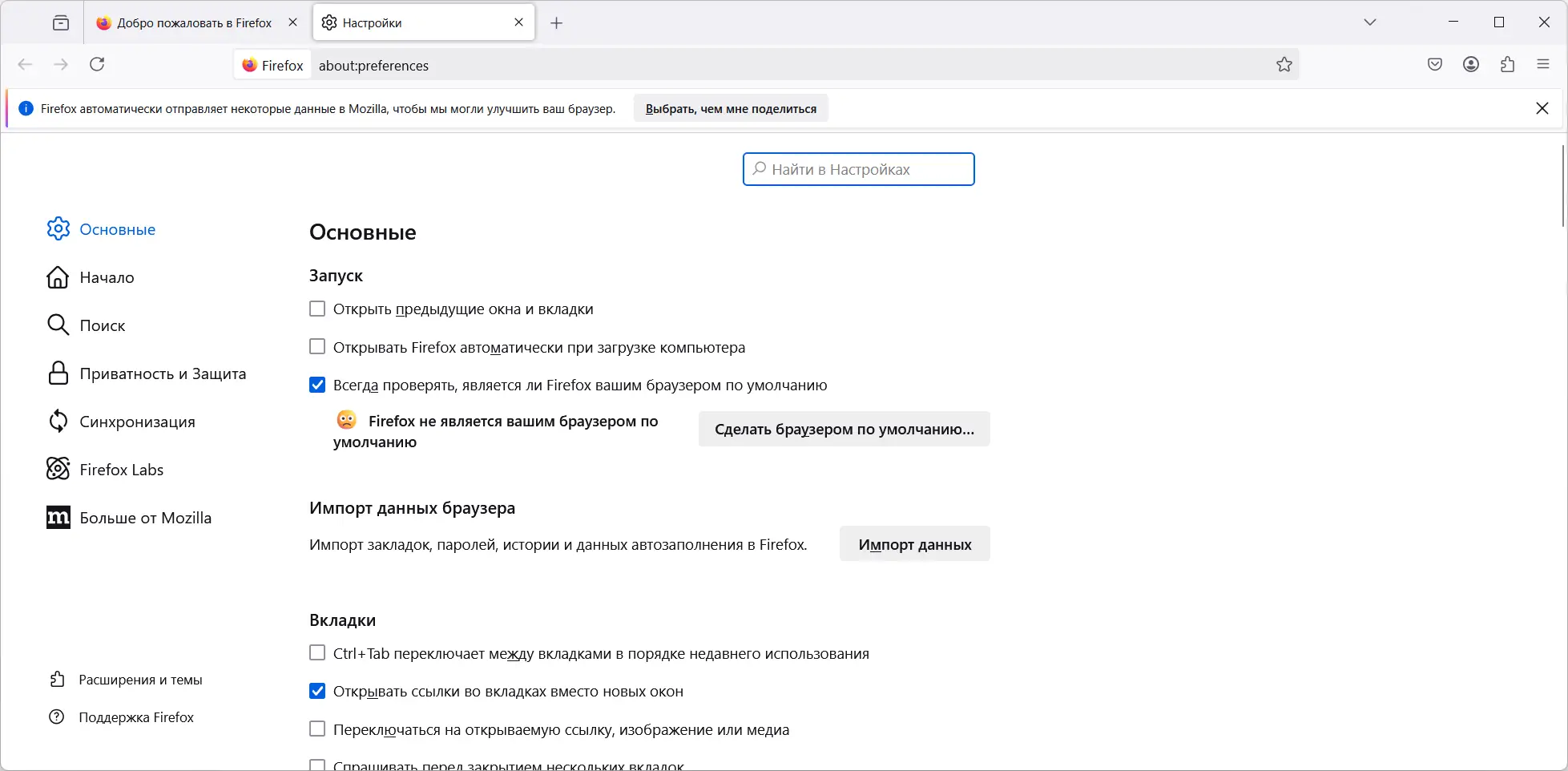1568x771 pixels.
Task: Open the Firefox View button
Action: coord(61,23)
